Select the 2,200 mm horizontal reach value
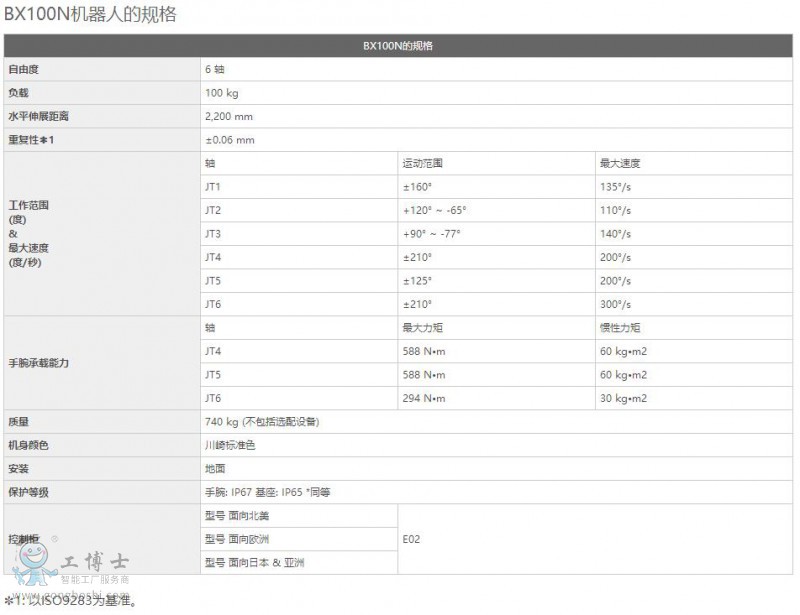The image size is (800, 615). coord(228,116)
